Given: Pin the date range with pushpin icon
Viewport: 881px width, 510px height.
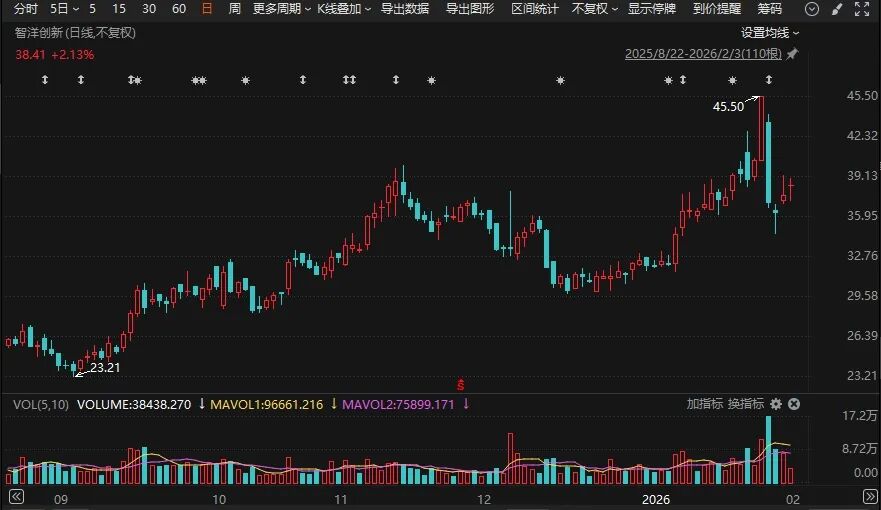Looking at the screenshot, I should 793,53.
